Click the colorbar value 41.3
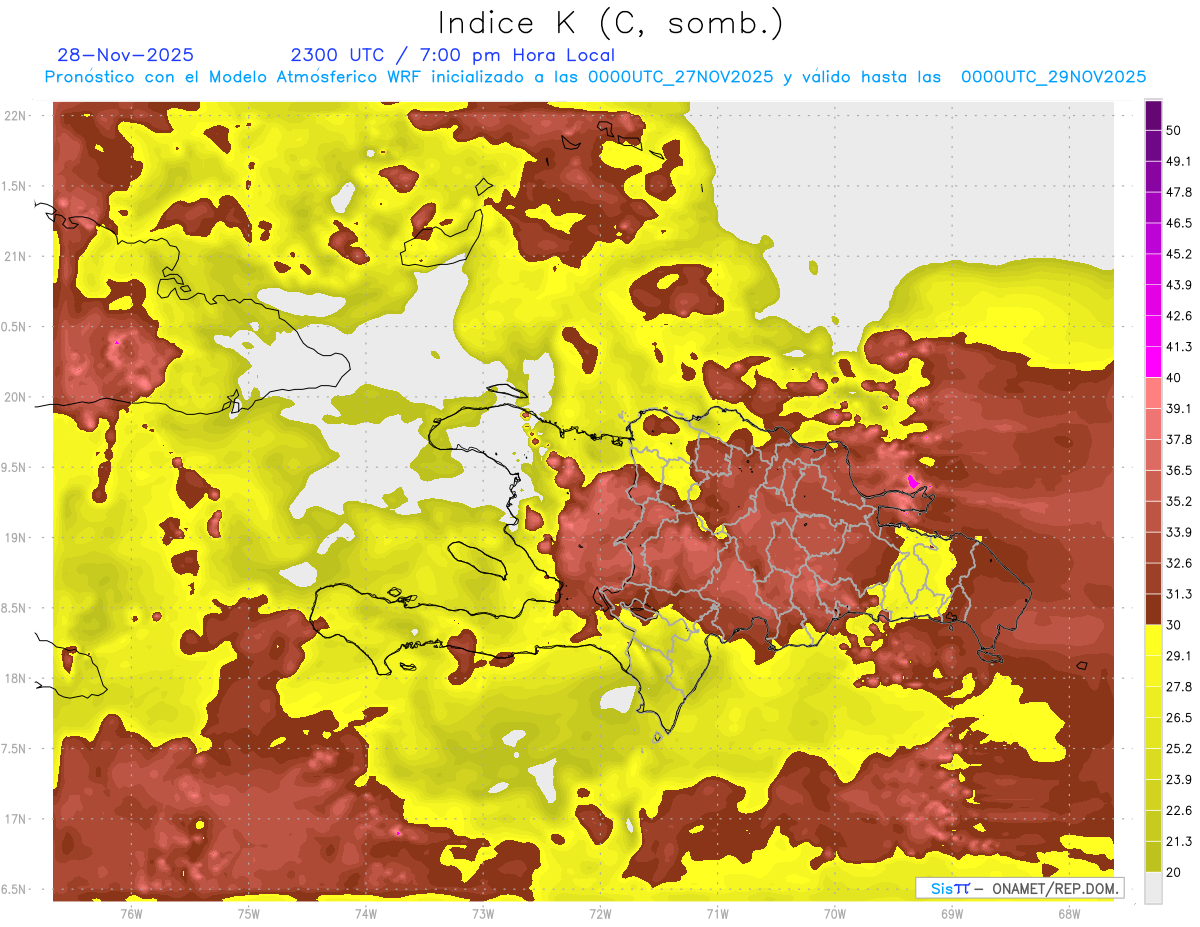Viewport: 1200px width, 927px height. tap(1179, 348)
